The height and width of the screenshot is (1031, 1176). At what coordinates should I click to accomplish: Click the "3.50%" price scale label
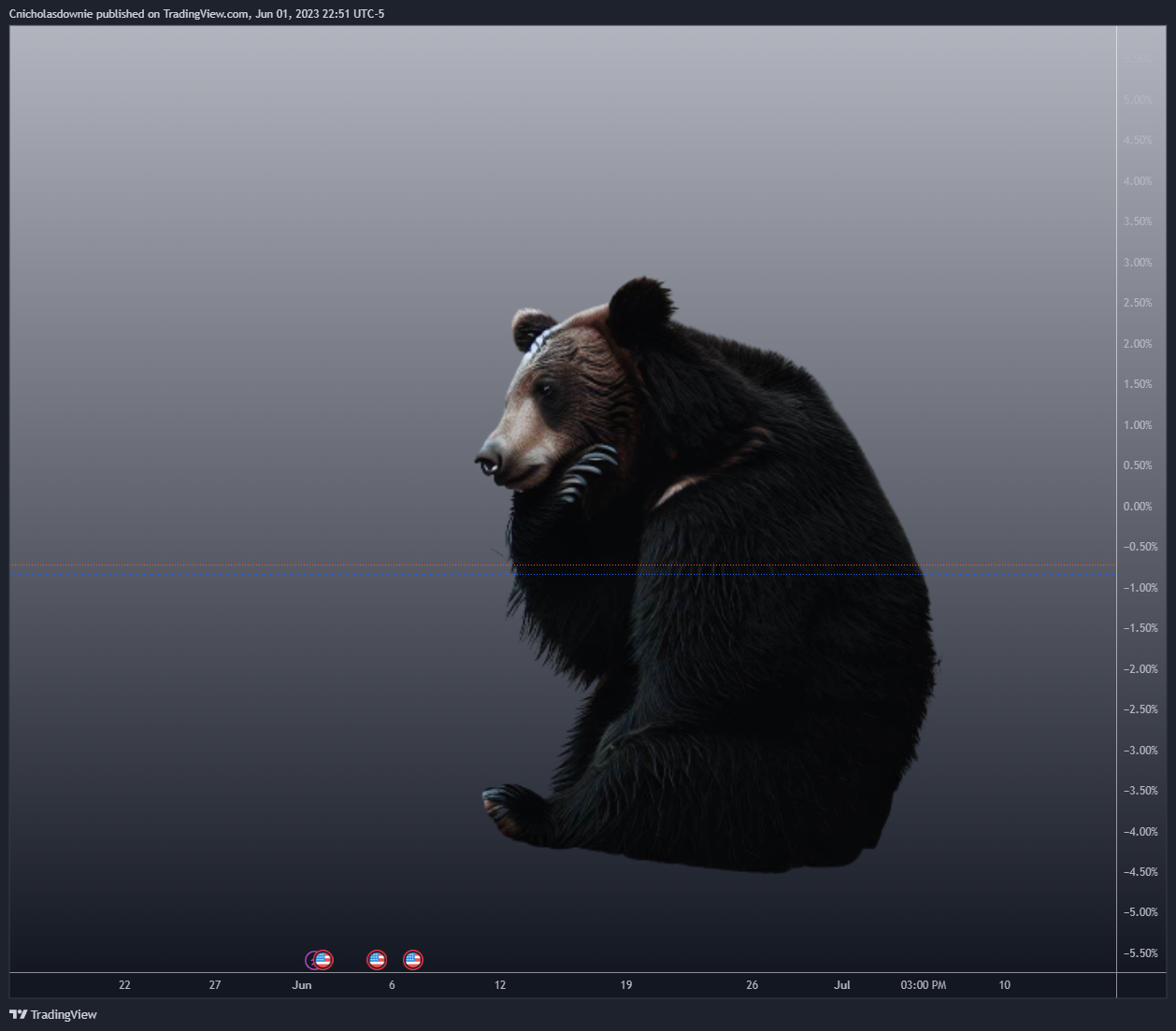1138,222
